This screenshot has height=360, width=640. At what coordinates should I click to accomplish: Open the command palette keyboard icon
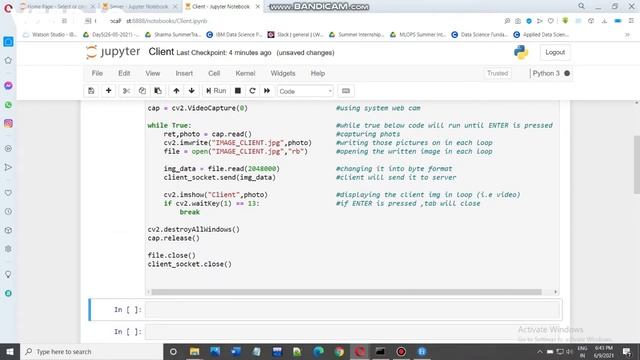(346, 91)
